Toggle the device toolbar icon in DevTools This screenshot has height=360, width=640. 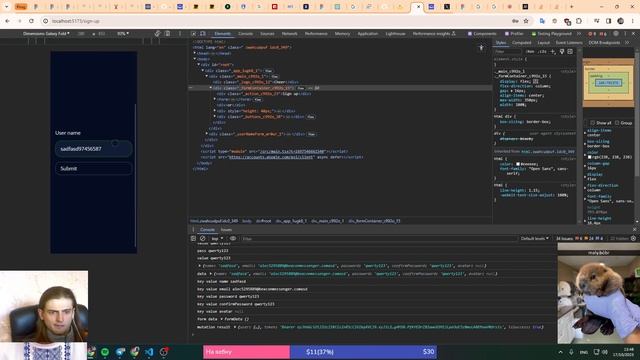[x=202, y=33]
